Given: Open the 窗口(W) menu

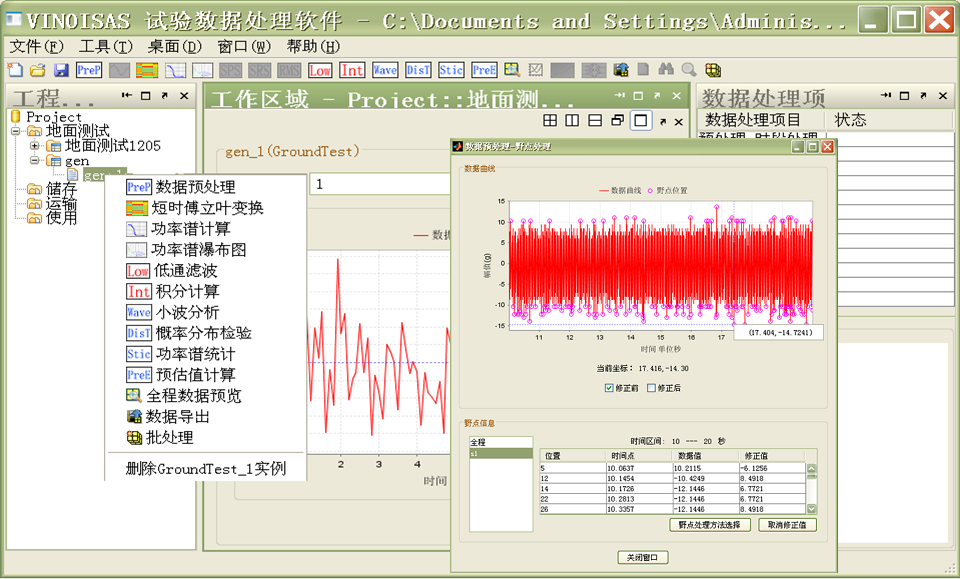Looking at the screenshot, I should pos(244,47).
